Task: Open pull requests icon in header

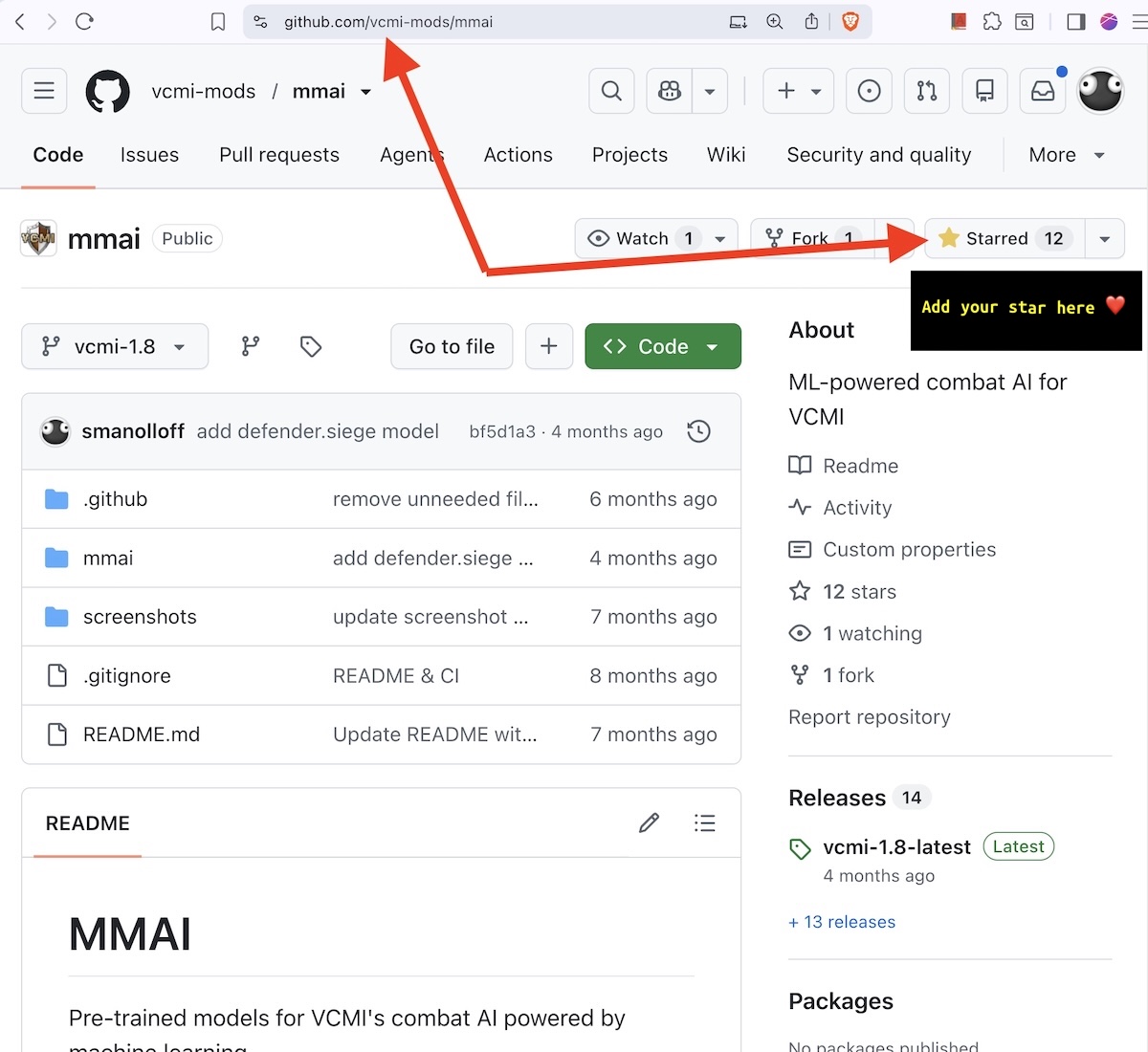Action: pos(927,91)
